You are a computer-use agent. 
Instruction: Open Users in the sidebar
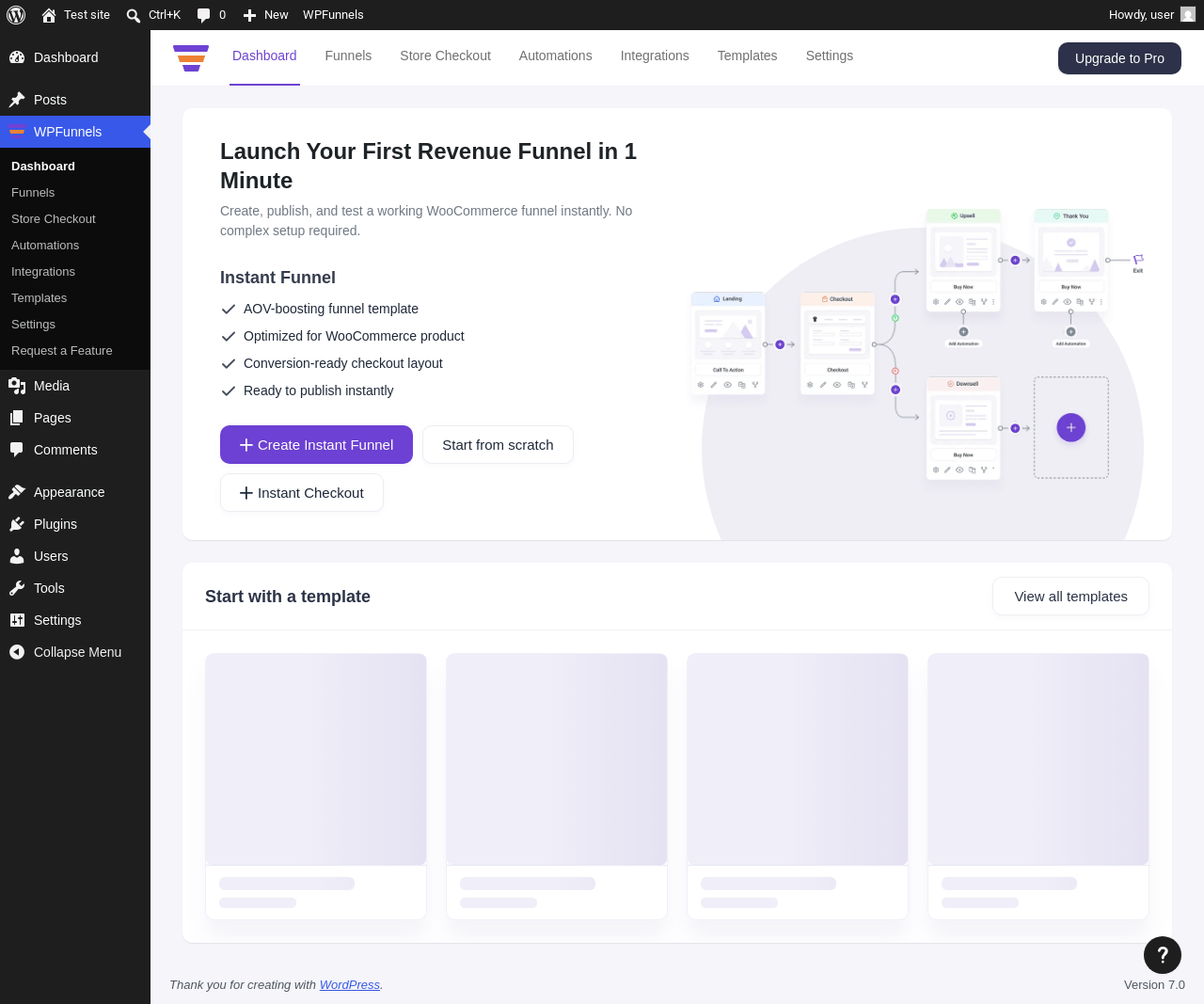[x=75, y=556]
